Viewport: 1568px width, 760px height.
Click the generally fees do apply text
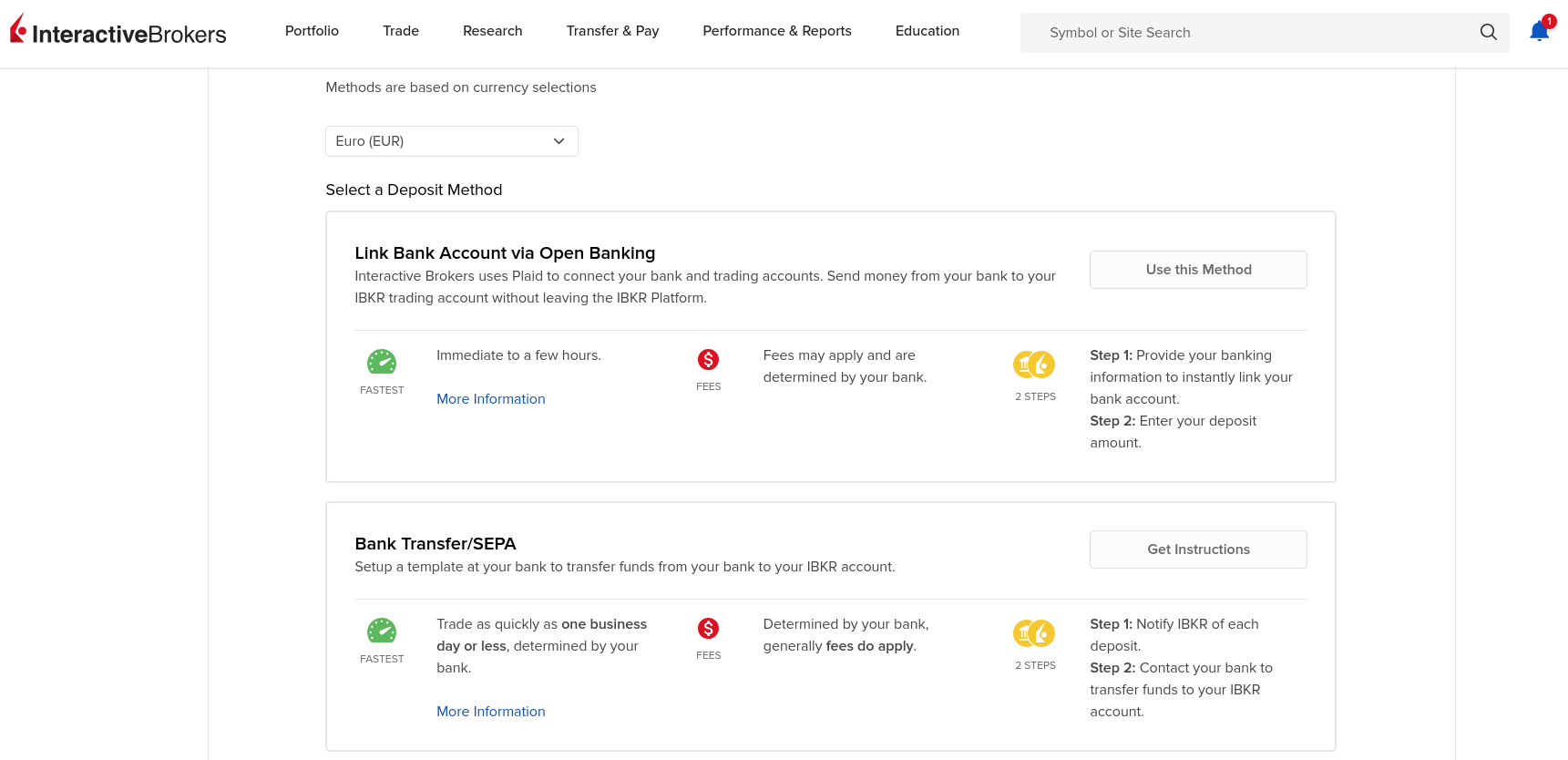840,646
